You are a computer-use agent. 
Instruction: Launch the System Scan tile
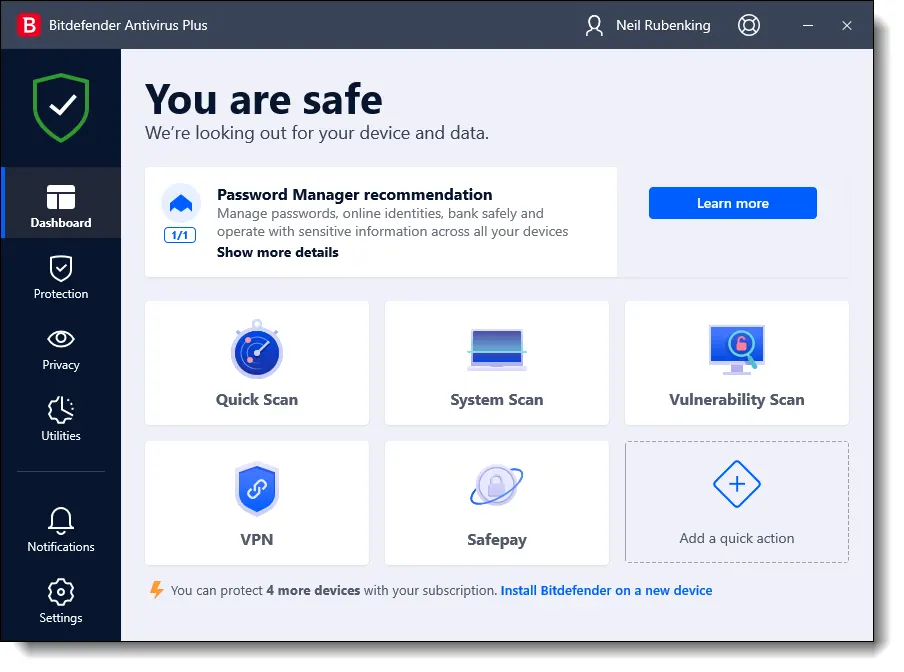coord(497,363)
